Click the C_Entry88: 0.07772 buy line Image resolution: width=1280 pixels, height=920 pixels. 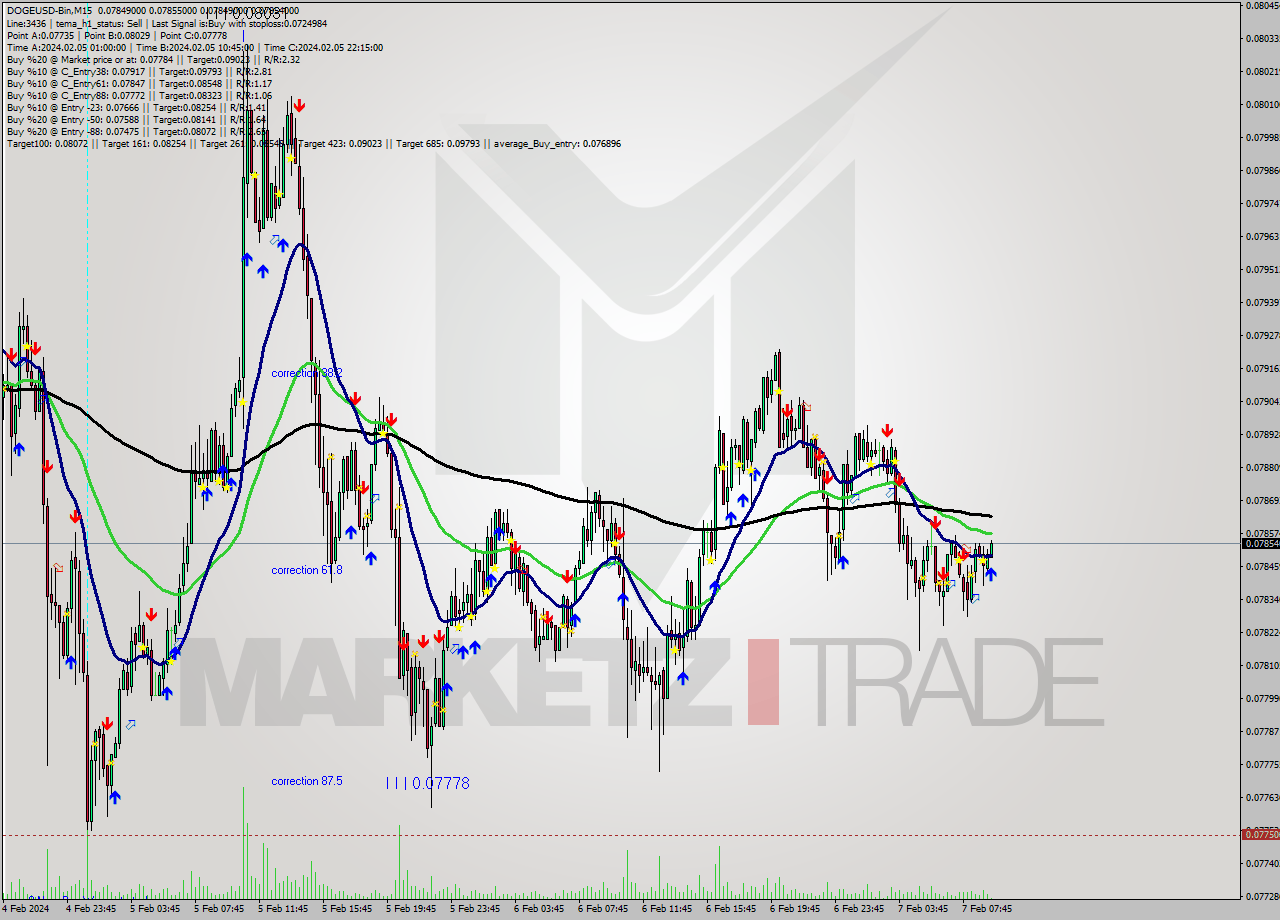[139, 95]
